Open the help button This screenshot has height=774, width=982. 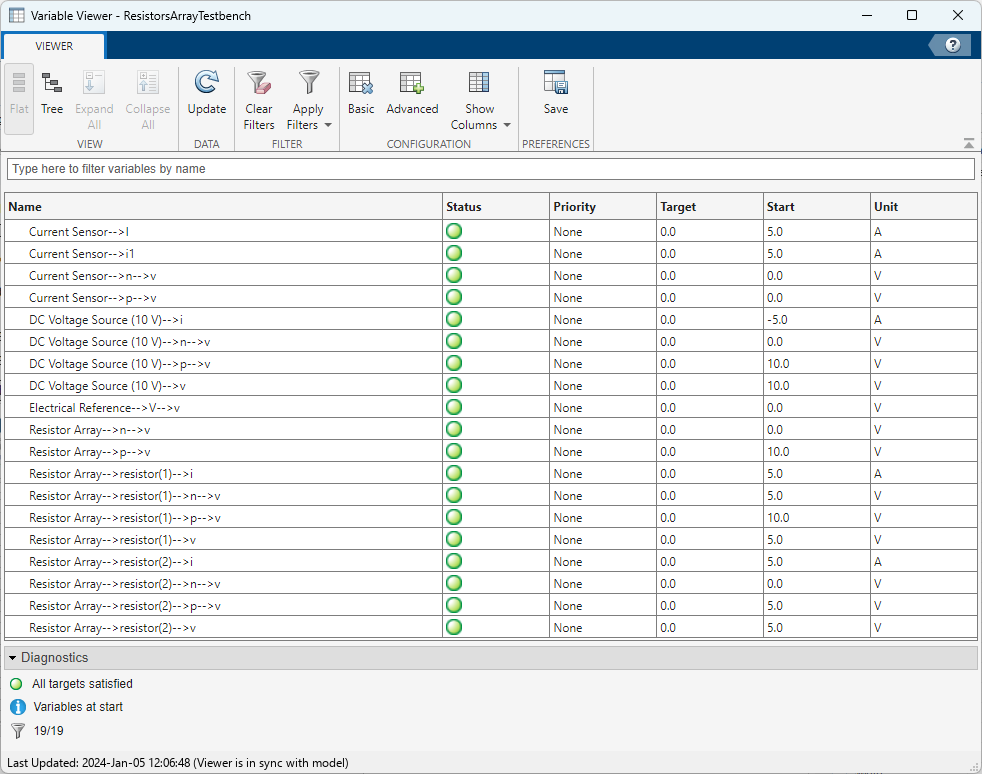coord(952,45)
